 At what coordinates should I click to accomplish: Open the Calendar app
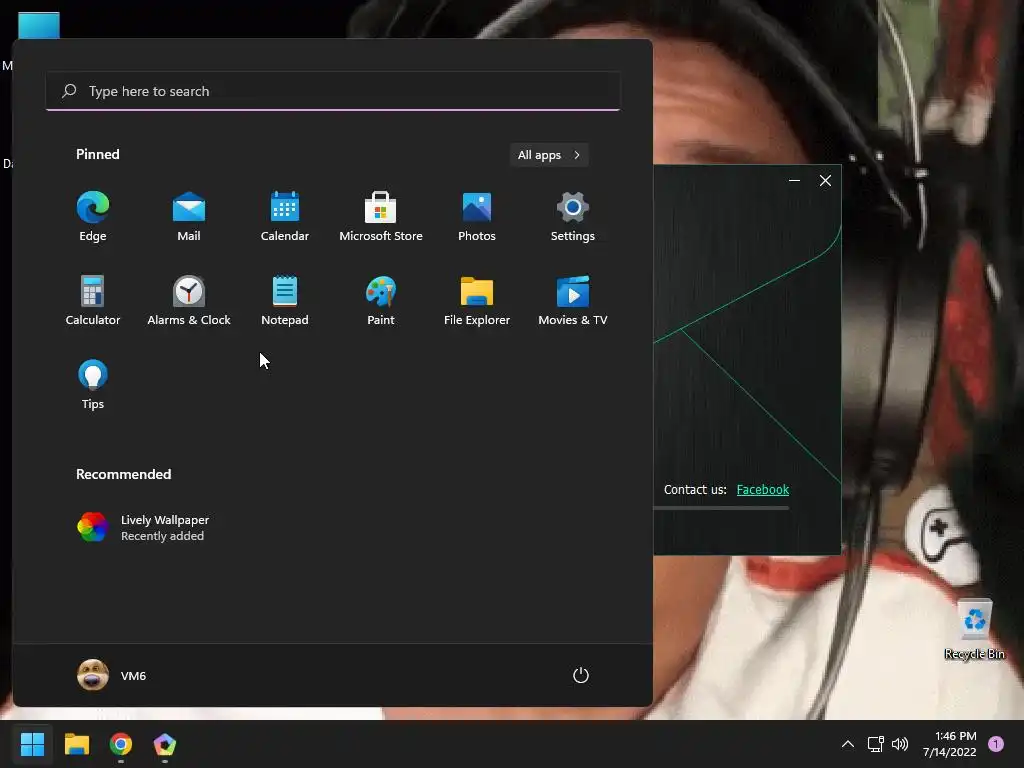[x=285, y=217]
